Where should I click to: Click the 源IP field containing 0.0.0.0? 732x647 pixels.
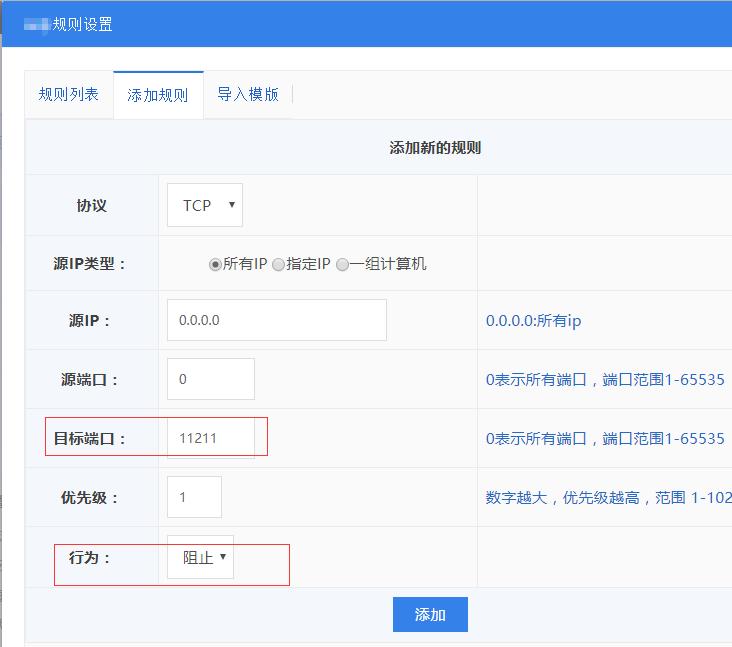276,320
